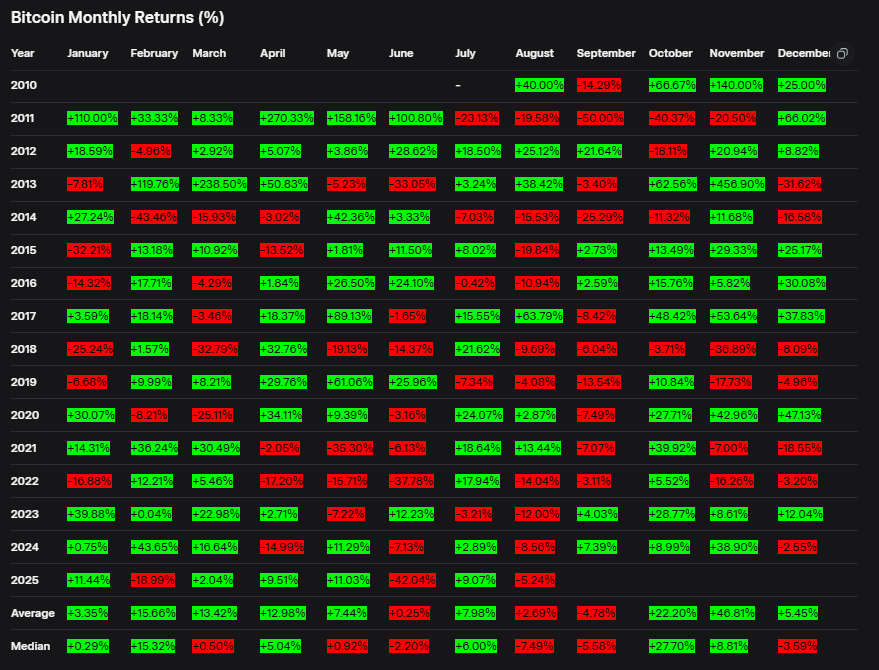This screenshot has width=879, height=670.
Task: Select the +238.50% cell in 2013
Action: pyautogui.click(x=219, y=184)
